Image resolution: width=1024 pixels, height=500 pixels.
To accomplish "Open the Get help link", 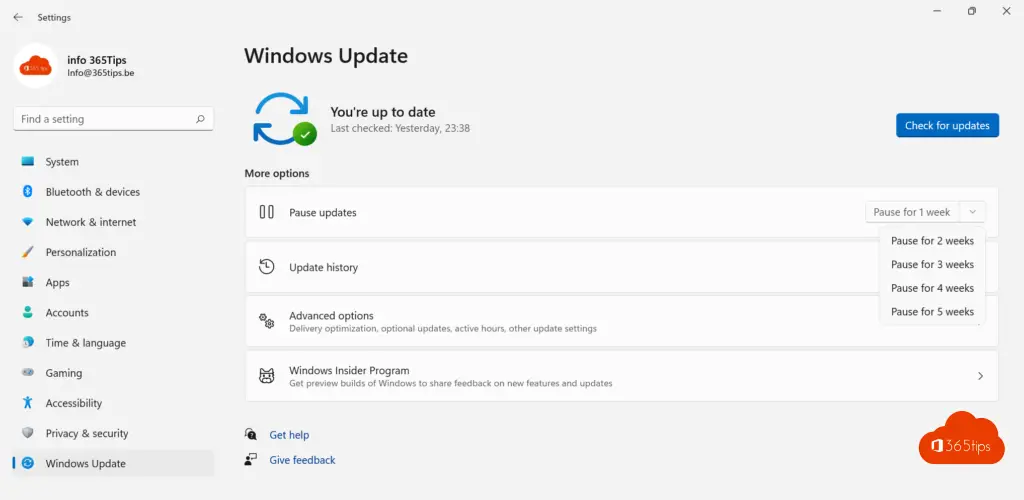I will point(289,435).
